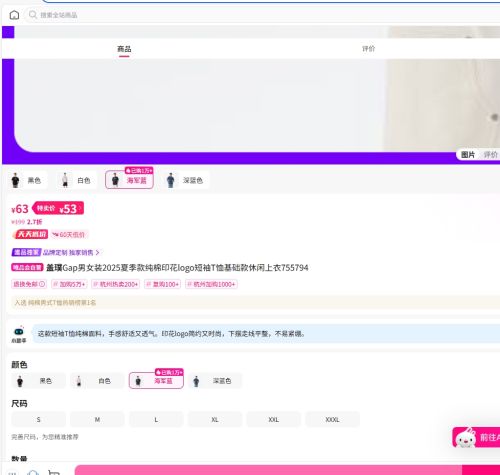Image resolution: width=500 pixels, height=475 pixels.
Task: Select 评价 on the image overlay toggle
Action: point(490,155)
